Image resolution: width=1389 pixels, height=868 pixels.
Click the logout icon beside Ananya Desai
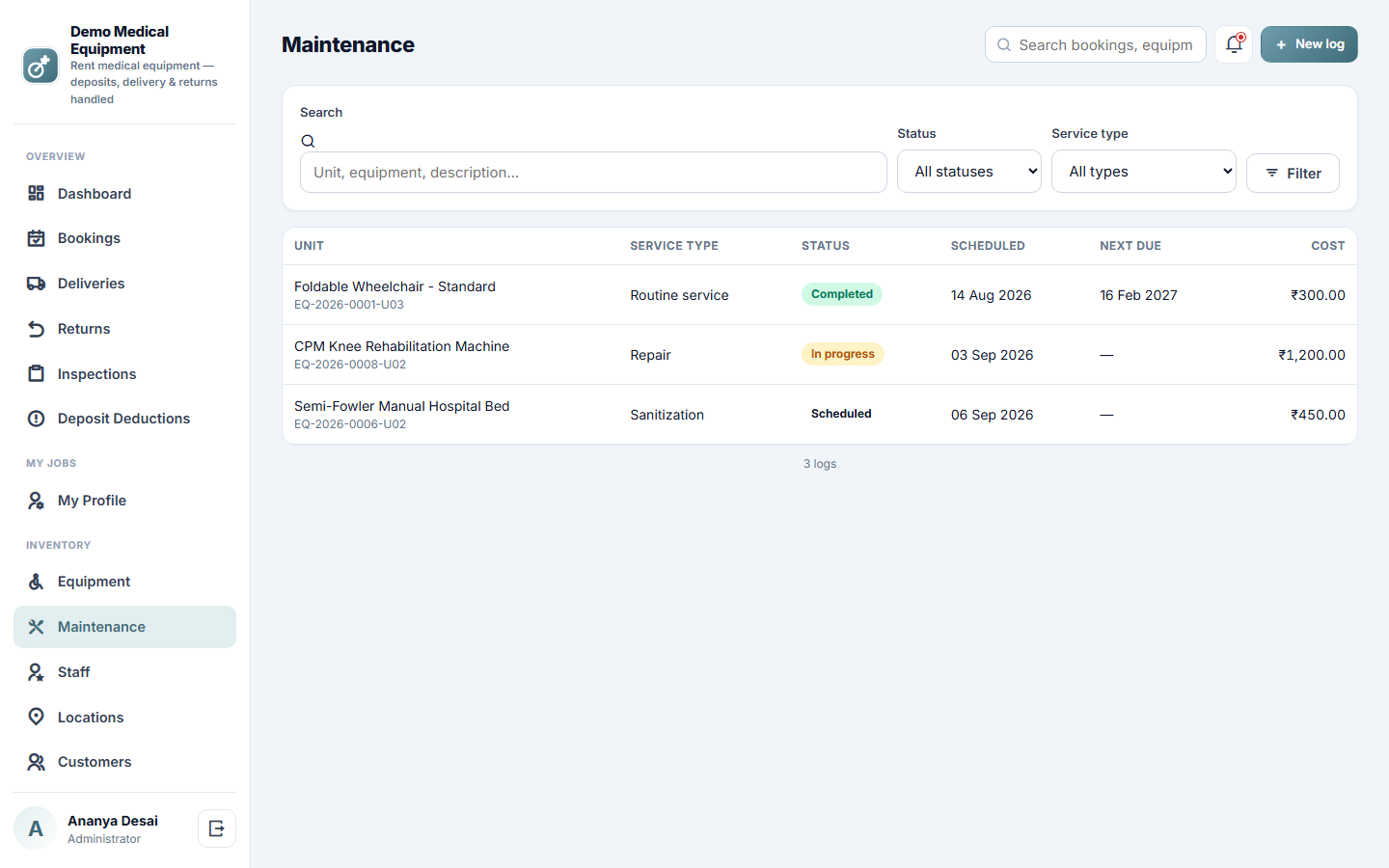coord(217,828)
